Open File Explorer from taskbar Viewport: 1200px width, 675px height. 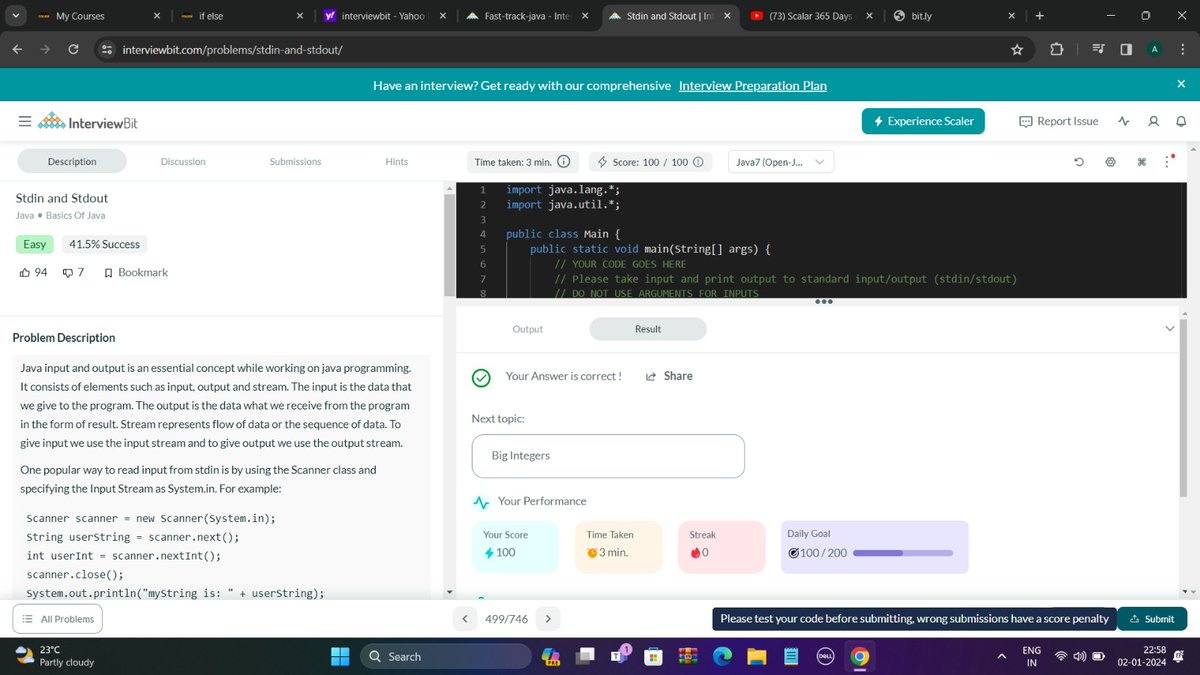click(756, 656)
